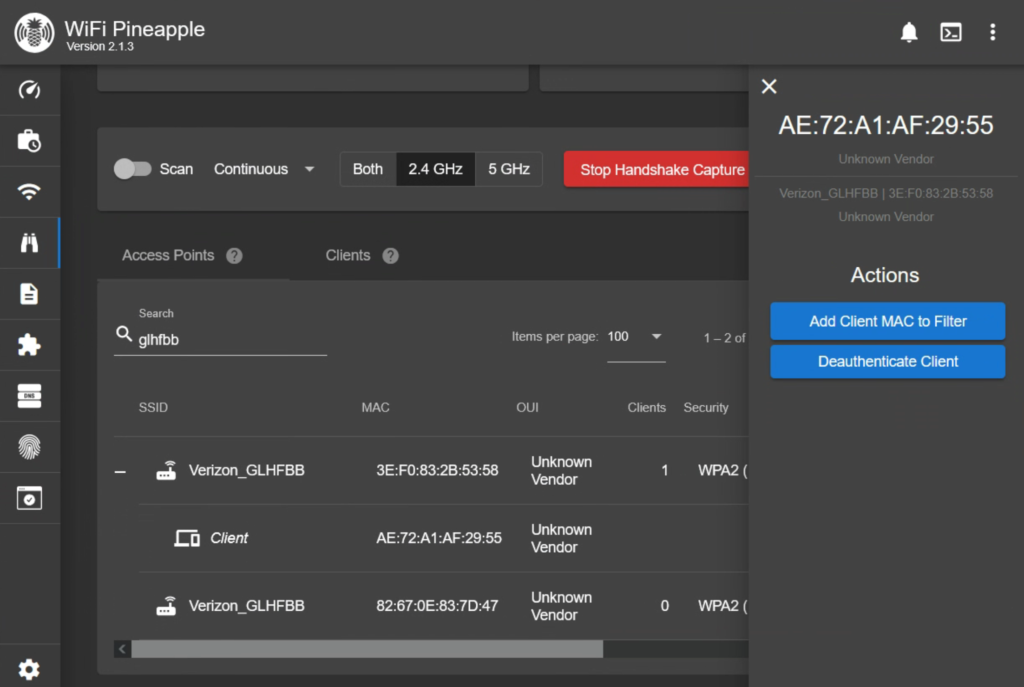The image size is (1024, 687).
Task: Open the DNS server icon in sidebar
Action: (29, 396)
